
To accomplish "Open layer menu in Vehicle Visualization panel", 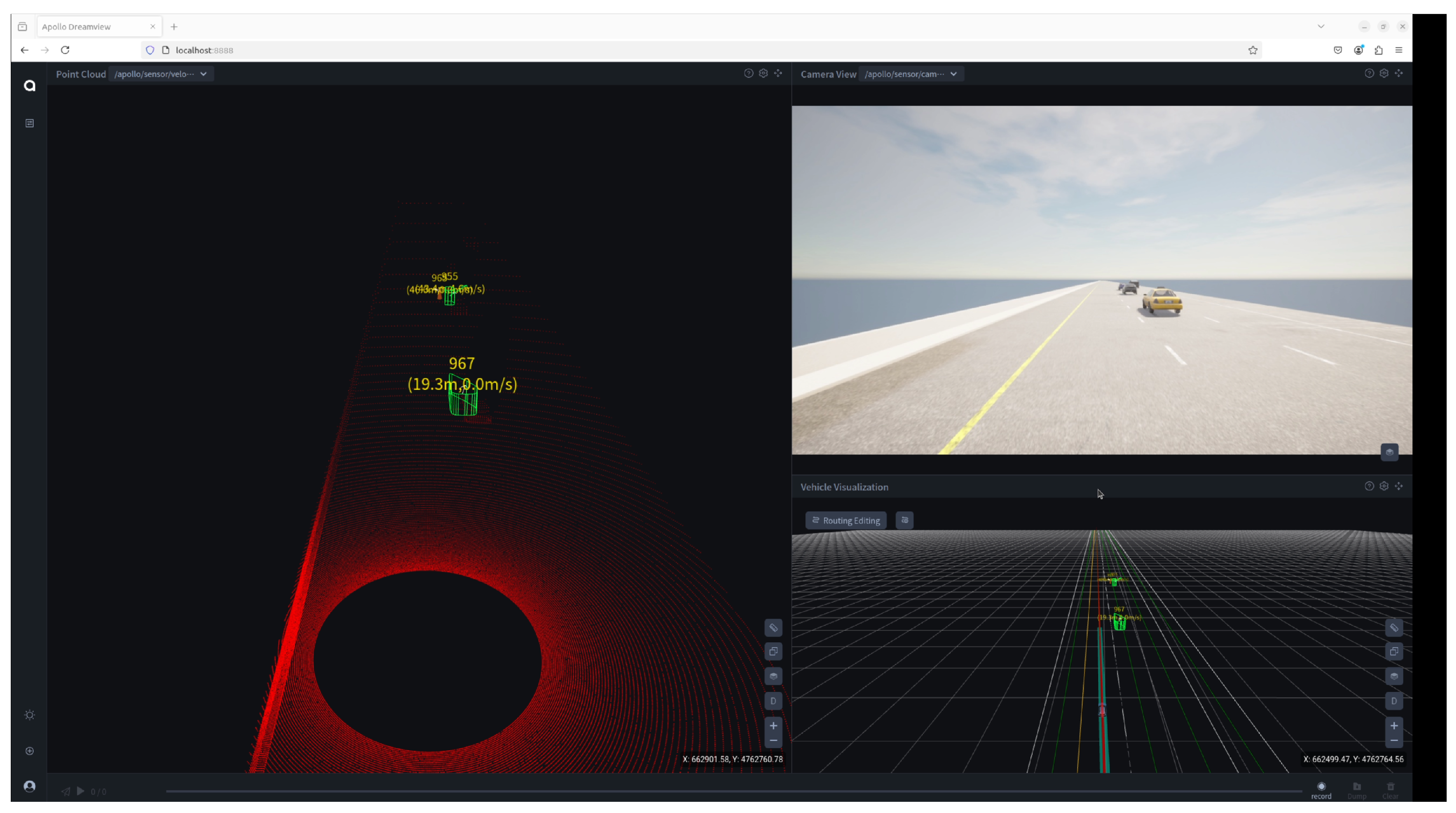I will pos(1393,676).
